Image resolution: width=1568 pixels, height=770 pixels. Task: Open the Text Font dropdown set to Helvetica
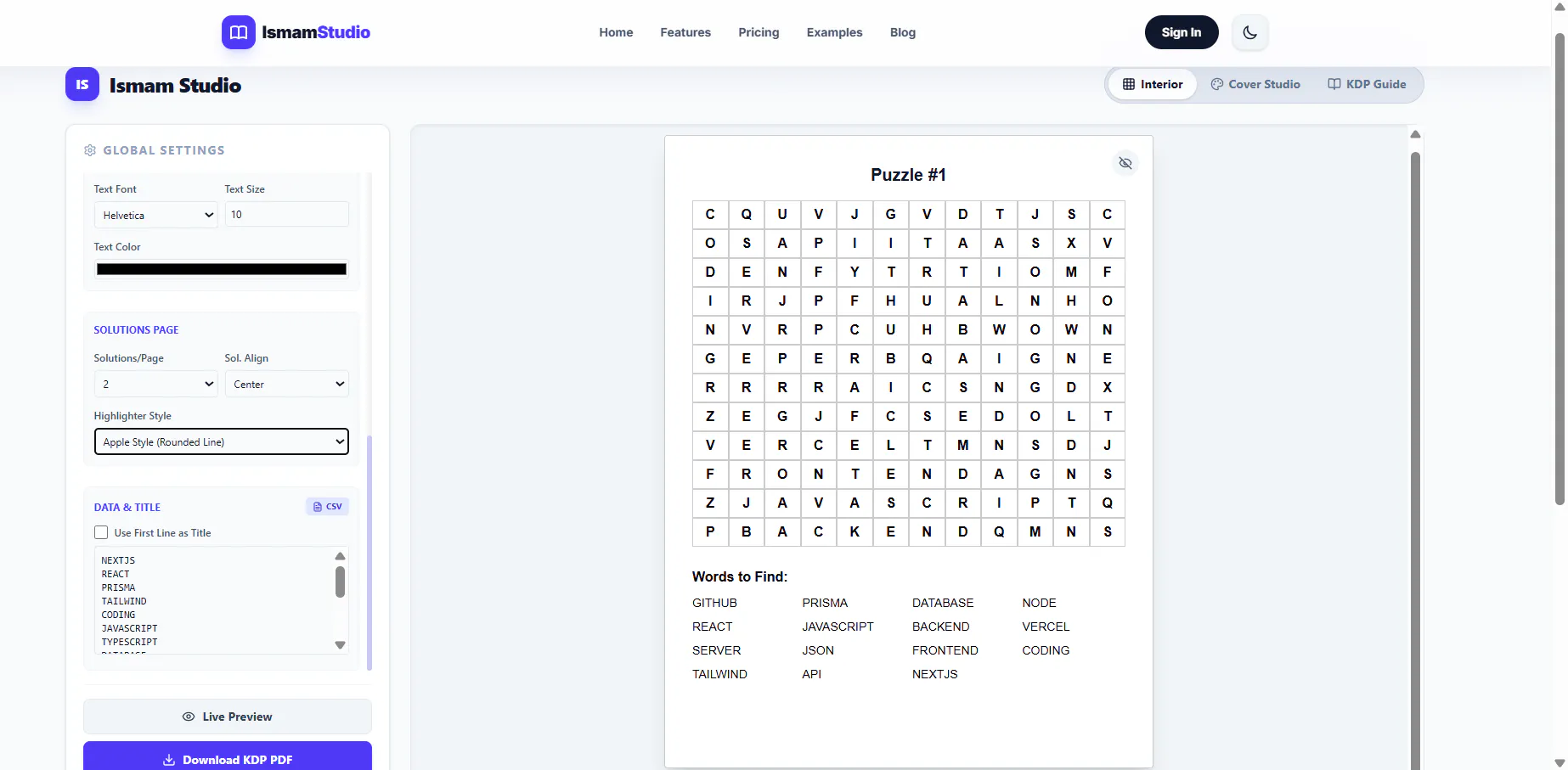[156, 215]
